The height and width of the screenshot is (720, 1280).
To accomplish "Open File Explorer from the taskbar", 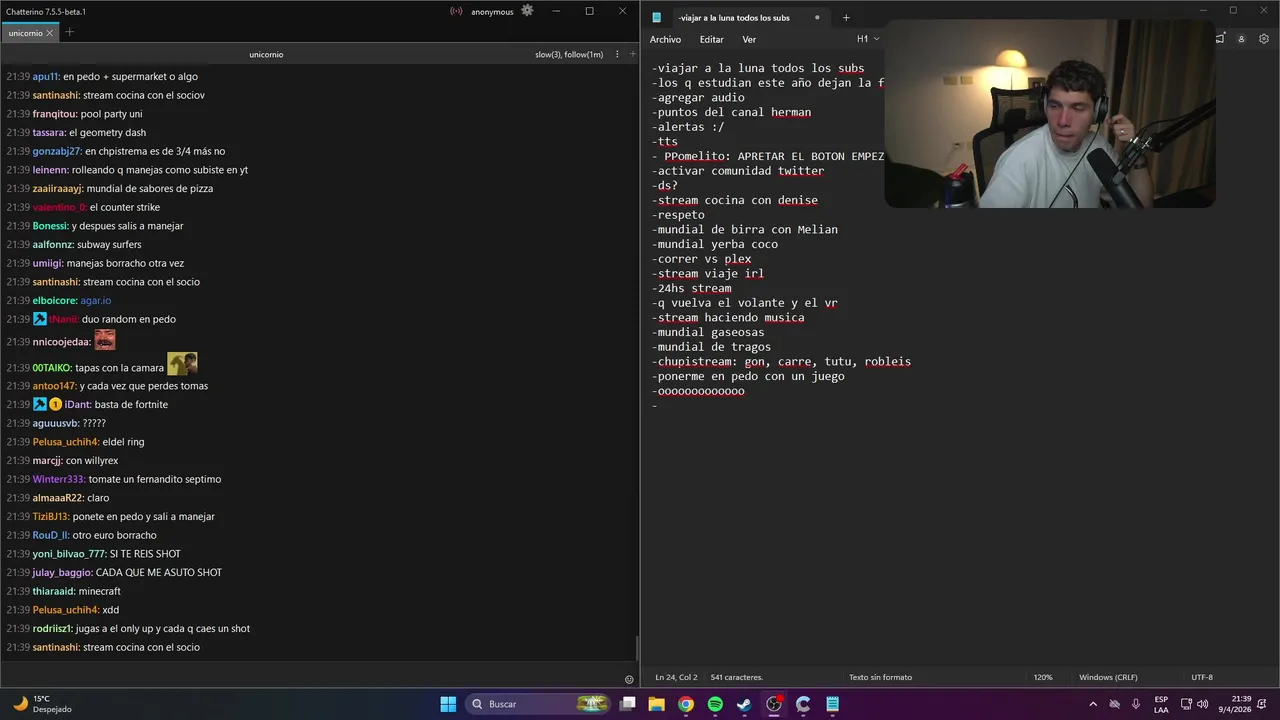I will click(657, 704).
